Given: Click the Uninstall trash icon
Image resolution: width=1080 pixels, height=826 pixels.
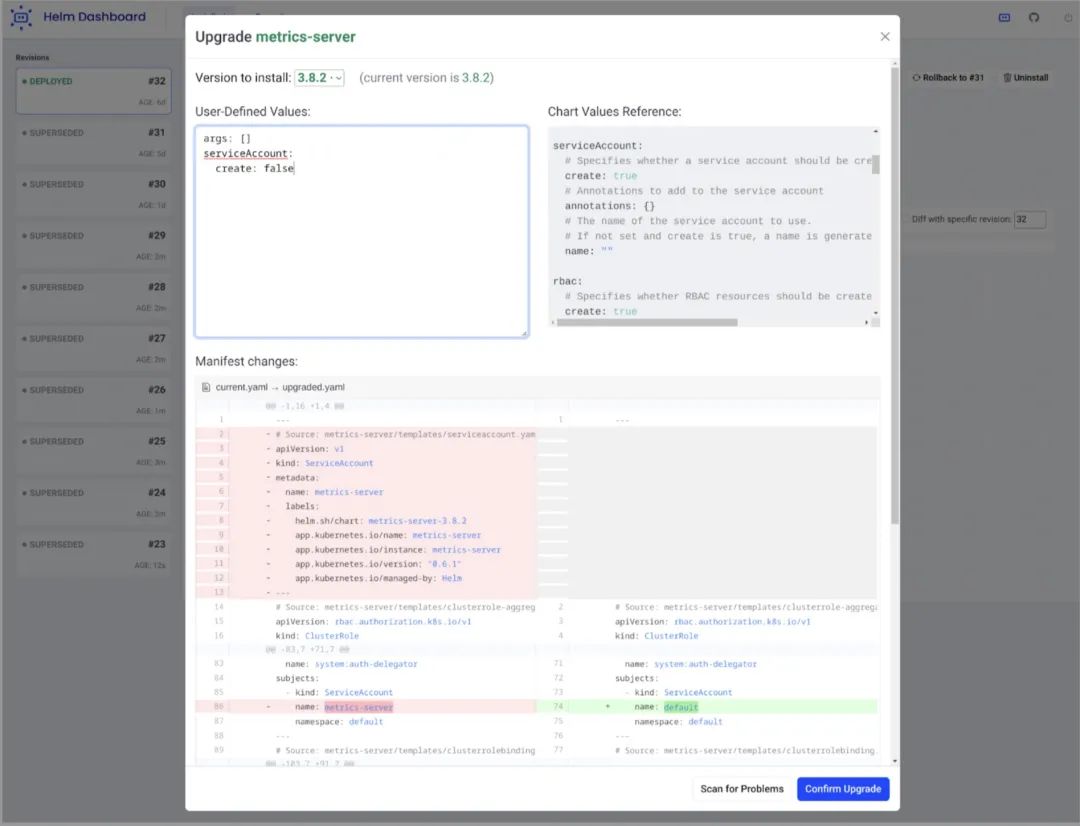Looking at the screenshot, I should click(x=1007, y=78).
